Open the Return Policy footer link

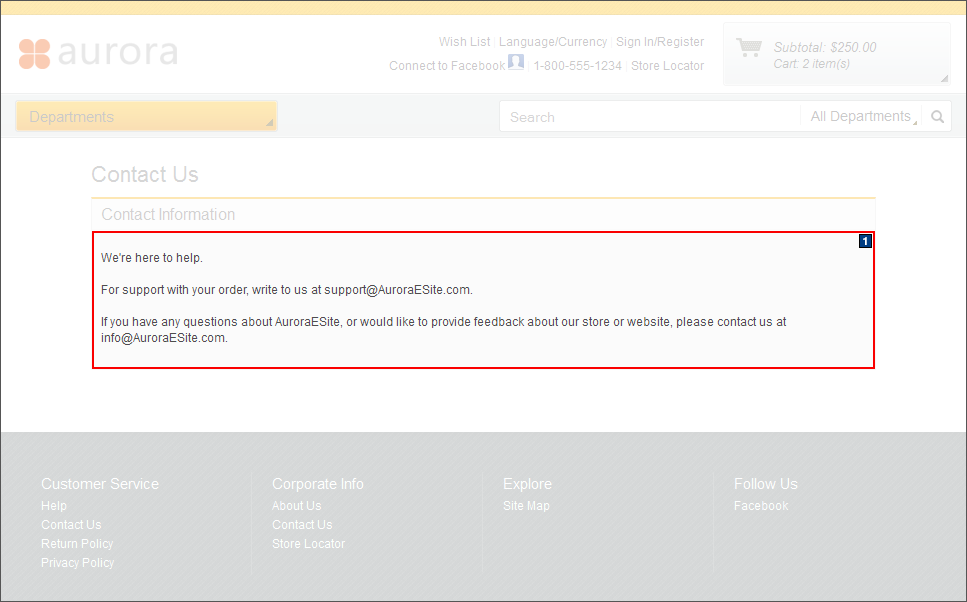pos(77,543)
